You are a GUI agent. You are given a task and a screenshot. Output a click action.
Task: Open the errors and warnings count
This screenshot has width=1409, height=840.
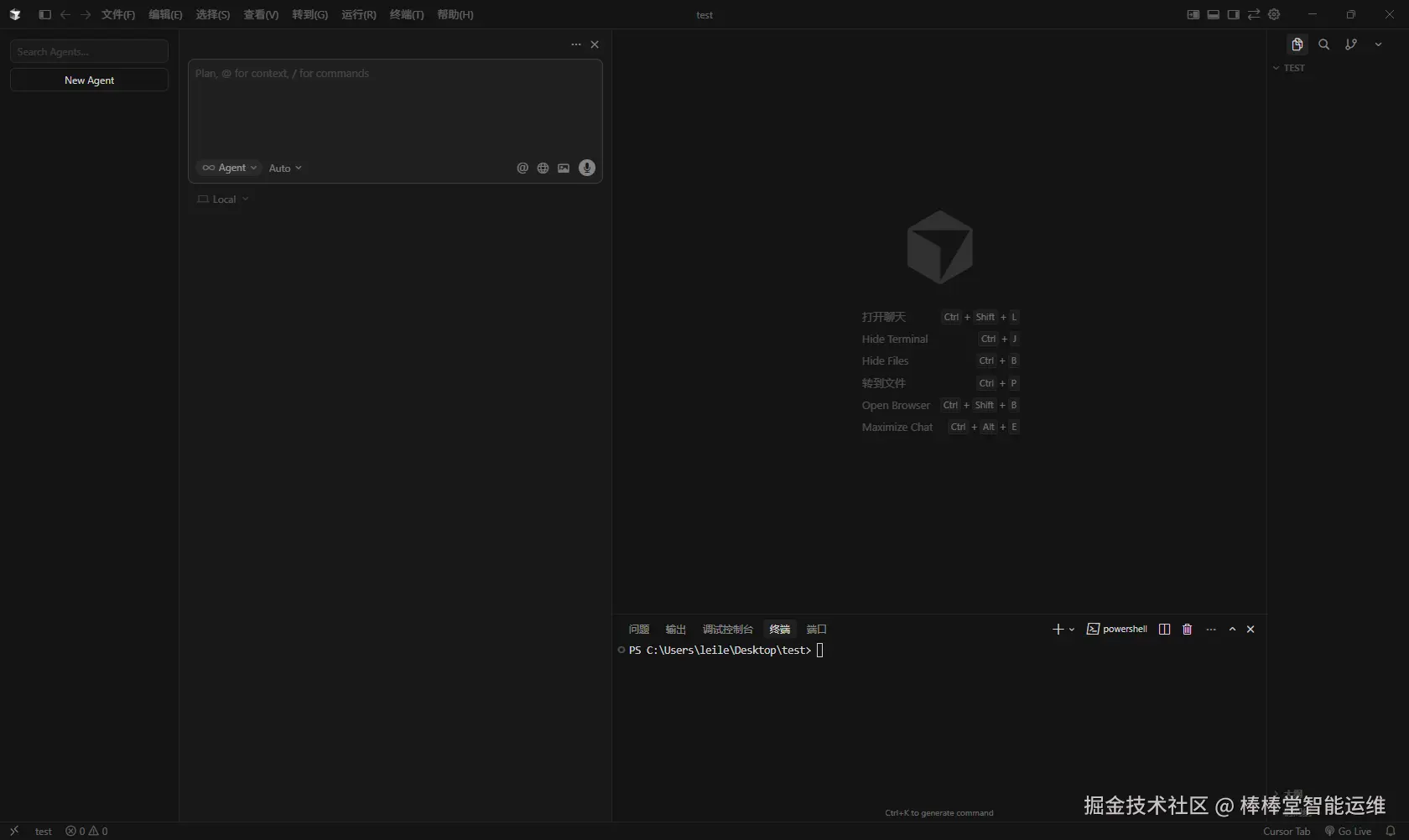click(87, 831)
